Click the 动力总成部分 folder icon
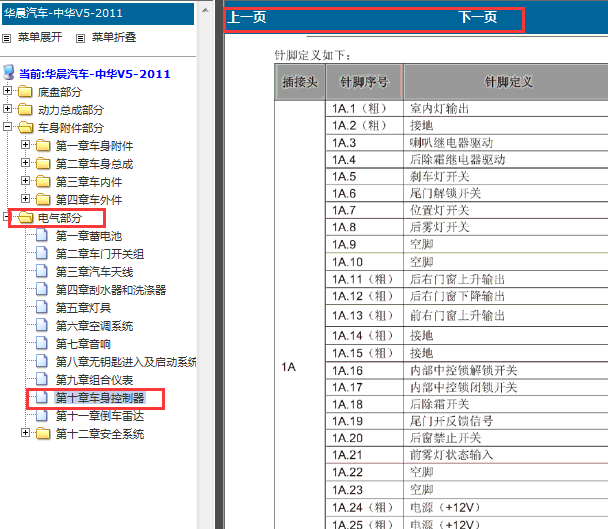Image resolution: width=608 pixels, height=529 pixels. 25,109
